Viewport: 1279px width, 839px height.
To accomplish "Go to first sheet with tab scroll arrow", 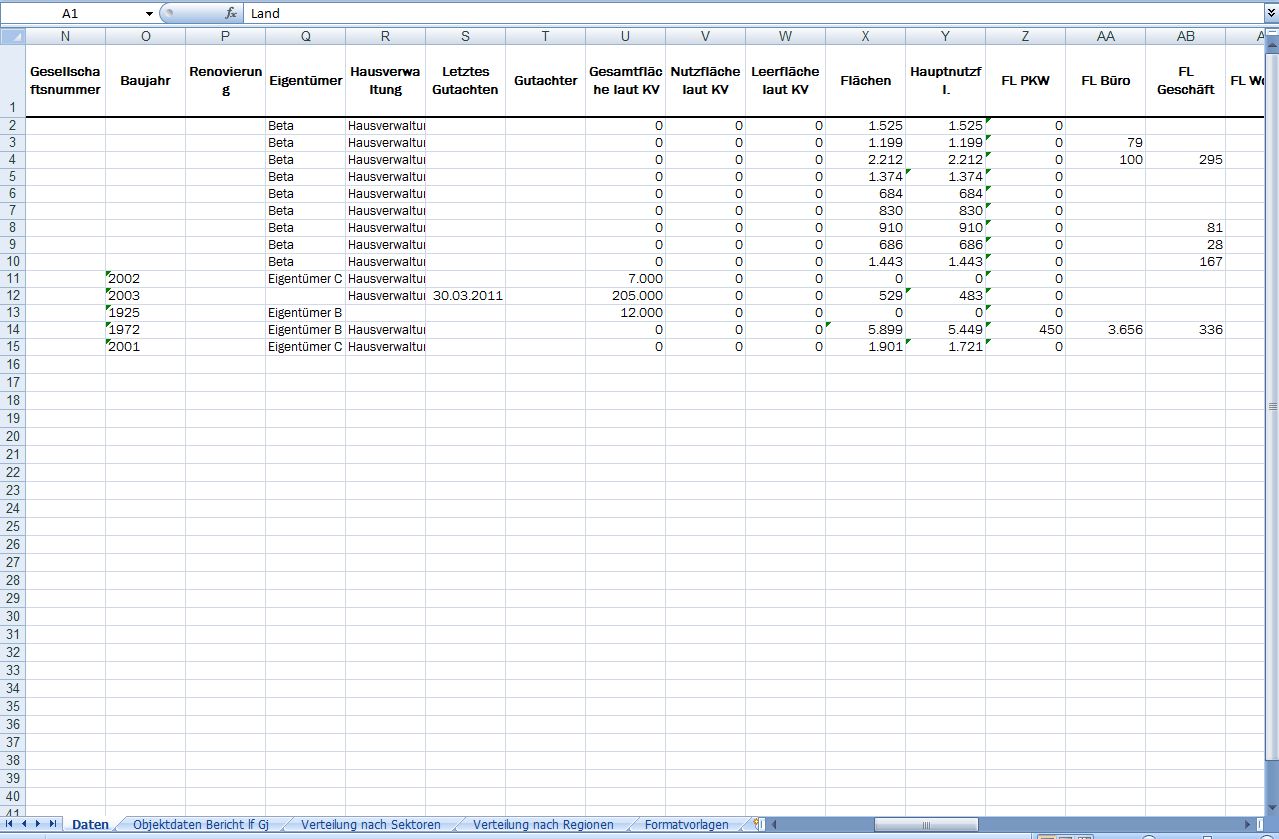I will click(9, 824).
